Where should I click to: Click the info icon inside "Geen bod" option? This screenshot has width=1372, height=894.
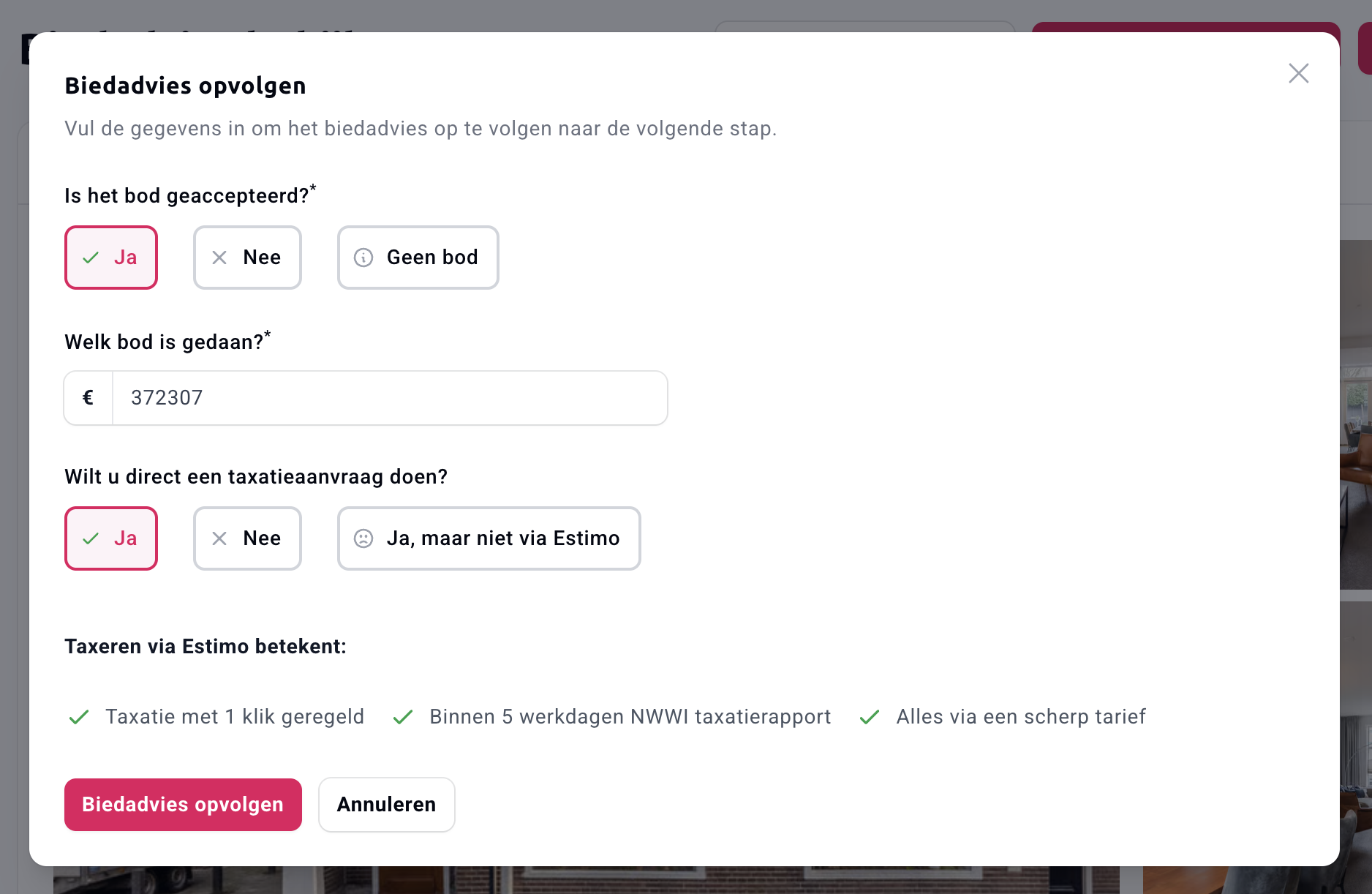[363, 258]
